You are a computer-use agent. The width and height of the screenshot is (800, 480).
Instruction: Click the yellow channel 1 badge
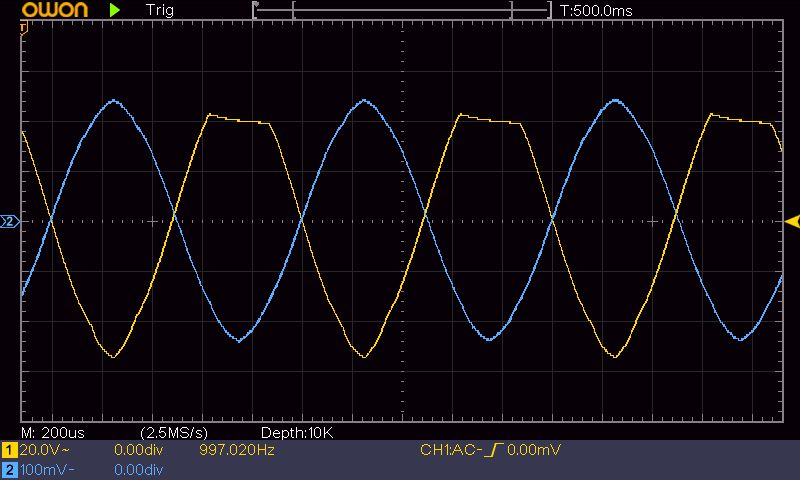(x=9, y=450)
